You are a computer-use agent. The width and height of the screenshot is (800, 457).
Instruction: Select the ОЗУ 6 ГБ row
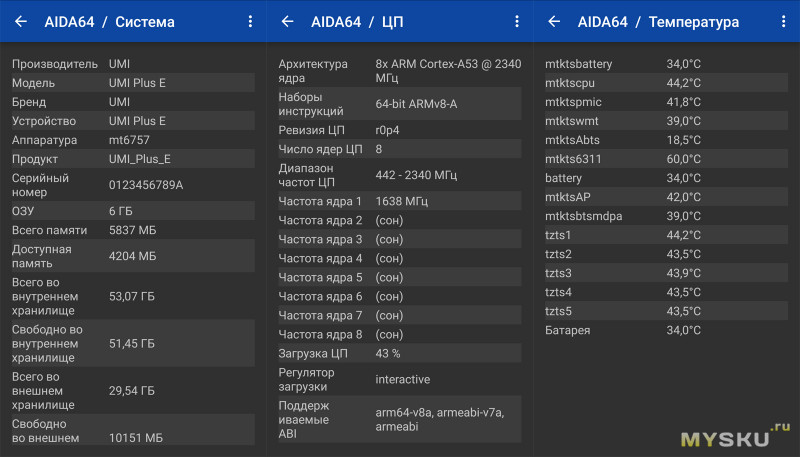(133, 211)
